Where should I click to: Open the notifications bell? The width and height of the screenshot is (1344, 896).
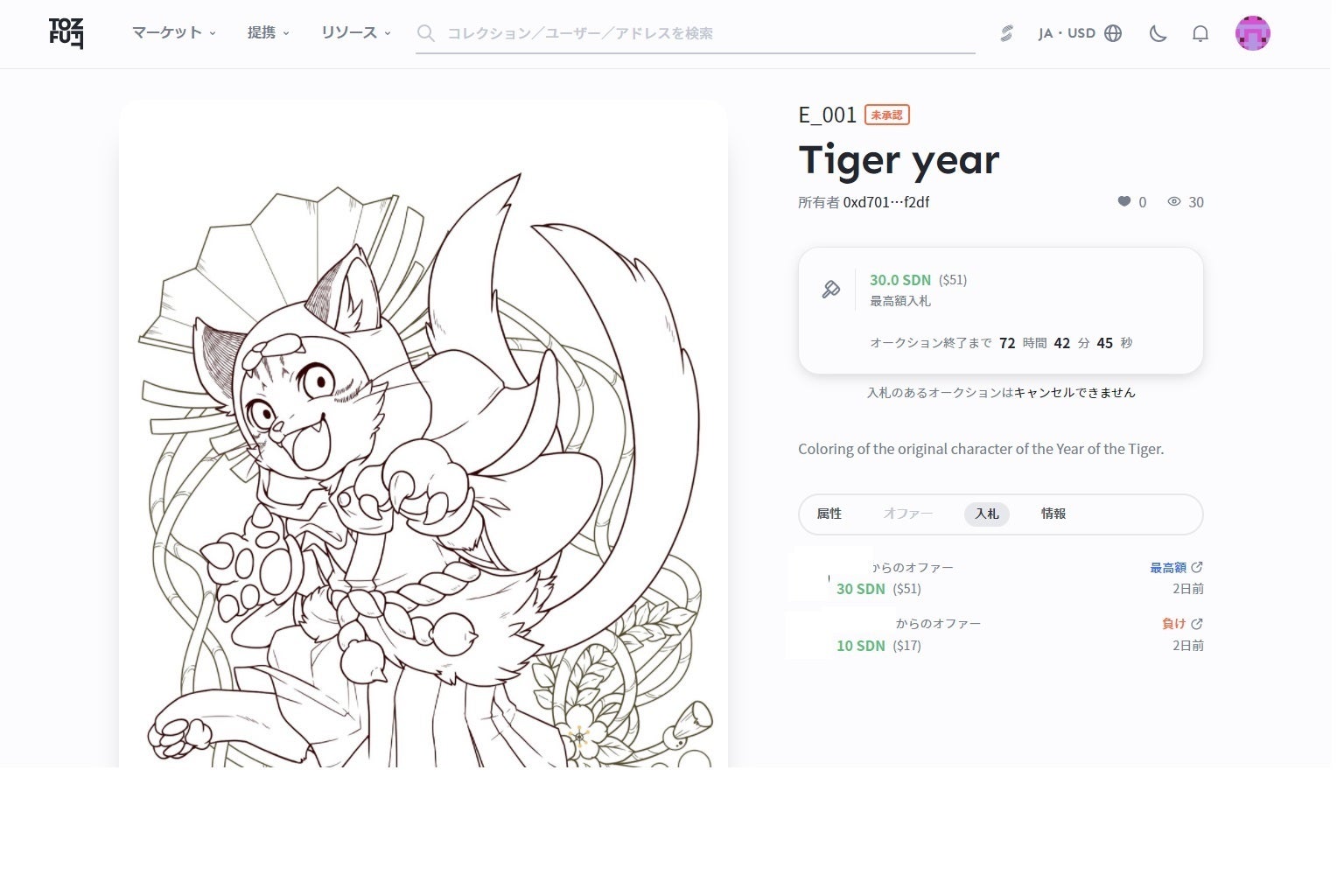1200,33
